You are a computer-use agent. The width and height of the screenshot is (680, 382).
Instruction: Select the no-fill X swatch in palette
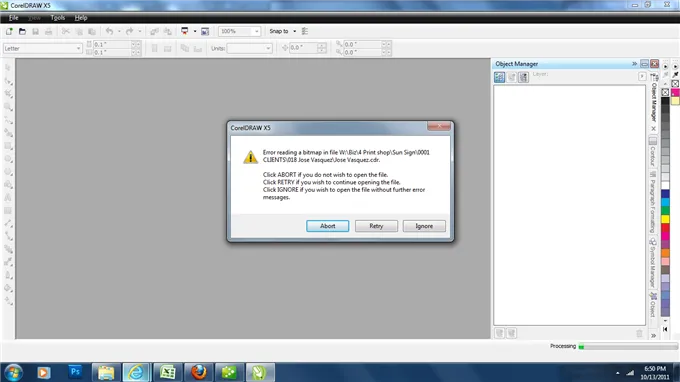665,92
